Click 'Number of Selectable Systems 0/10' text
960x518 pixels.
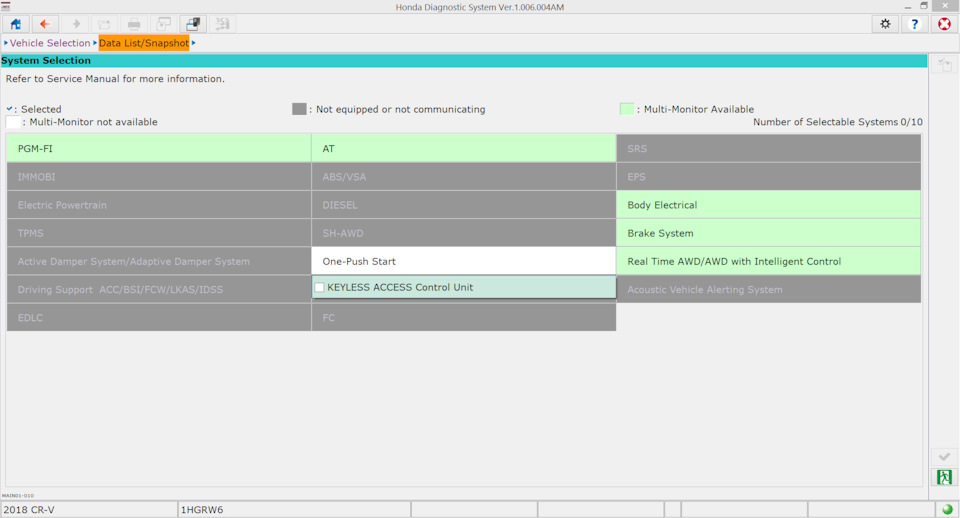click(838, 122)
